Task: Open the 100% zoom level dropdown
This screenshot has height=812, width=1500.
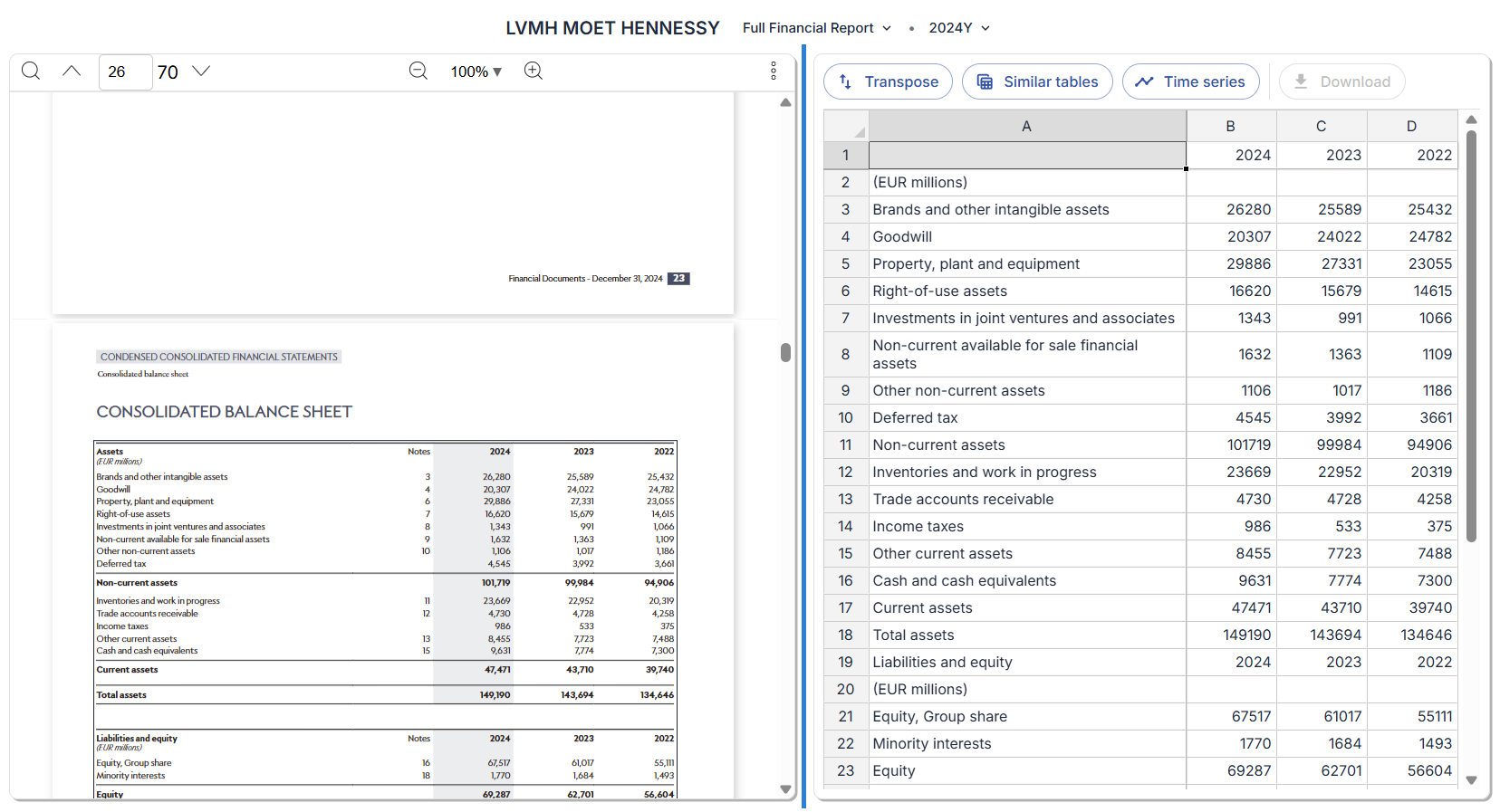Action: tap(476, 72)
